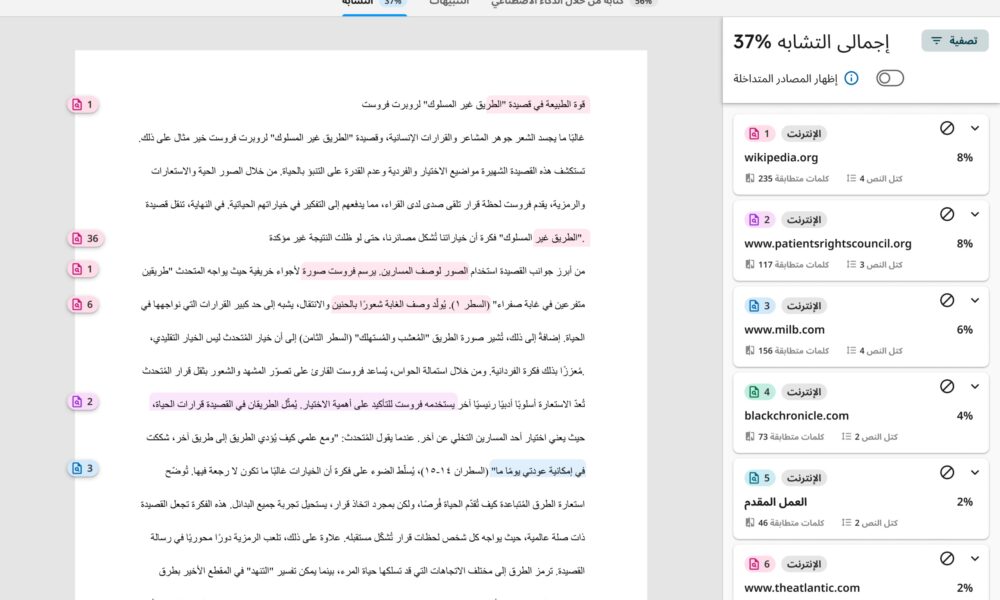Click '117 كلمات متطابقة' on patientsrightscouncil card

click(x=793, y=265)
